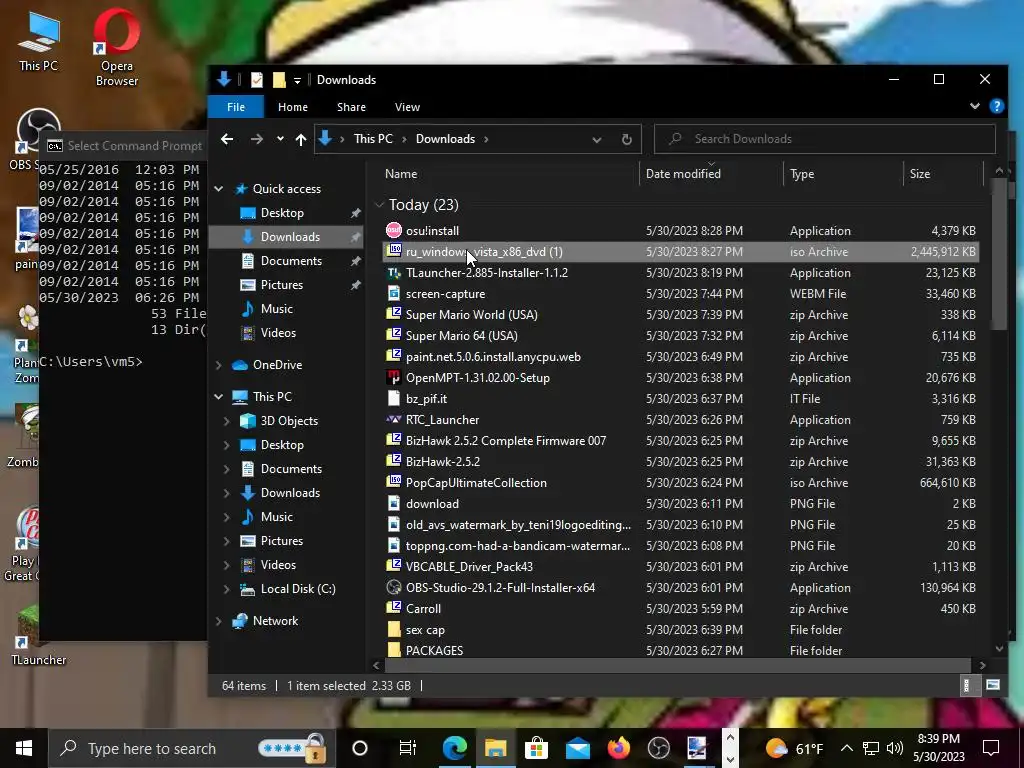Open the Quick Access Toolbar customize dropdown
This screenshot has width=1024, height=768.
297,80
